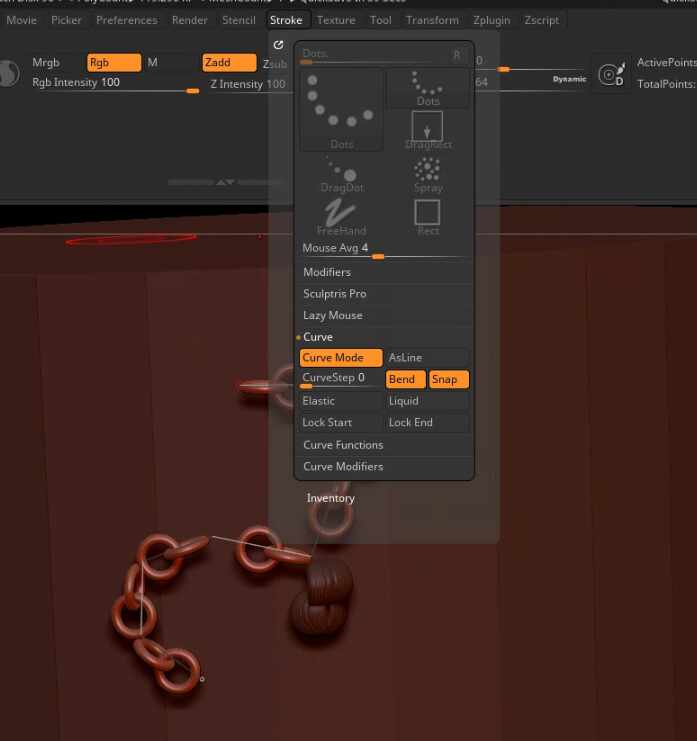Open the Tool menu
Screen dimensions: 697x741
[380, 20]
